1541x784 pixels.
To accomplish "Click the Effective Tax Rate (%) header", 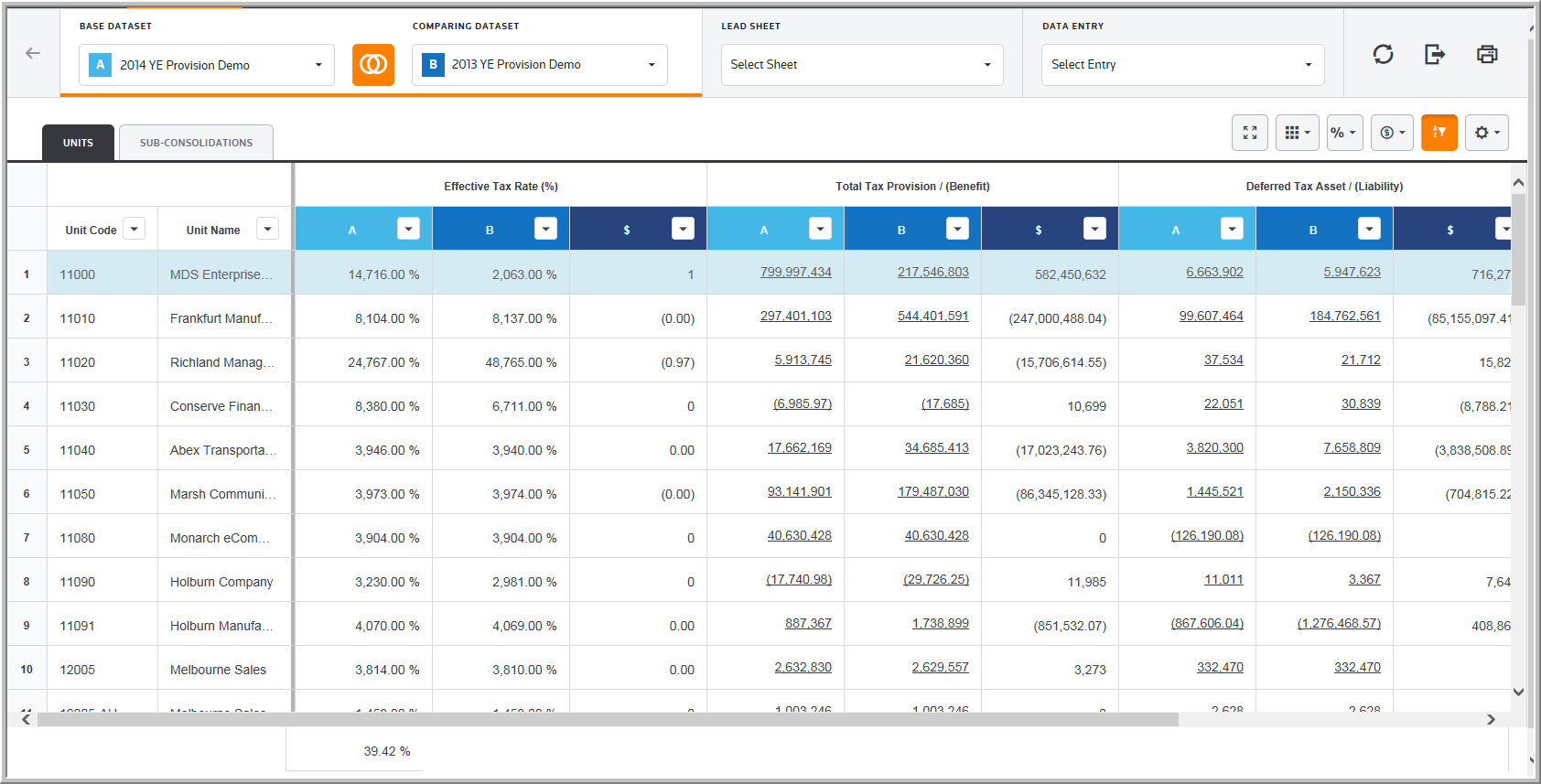I will (501, 186).
